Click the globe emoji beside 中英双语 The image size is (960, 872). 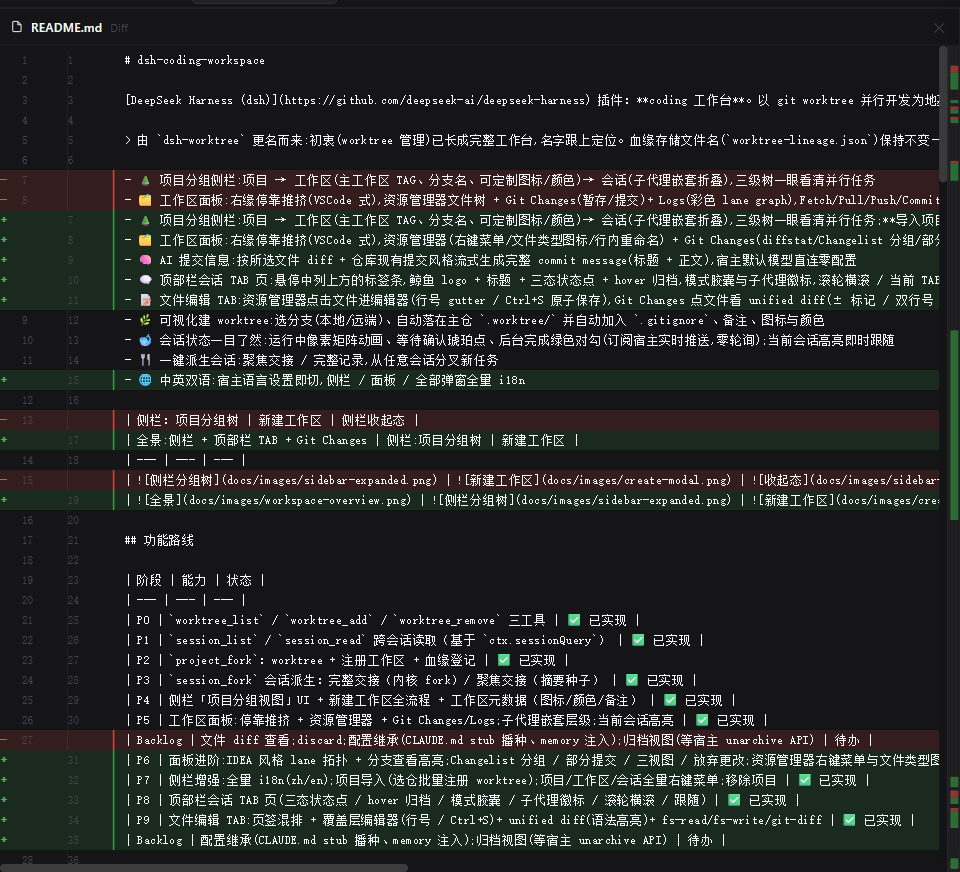pos(145,380)
